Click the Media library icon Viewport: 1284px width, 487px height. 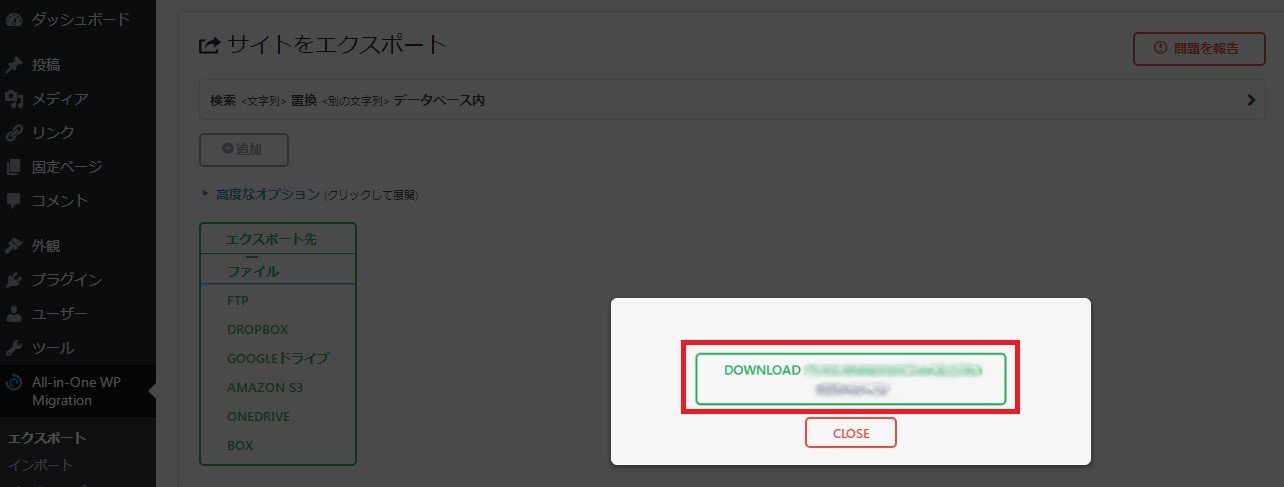[14, 99]
